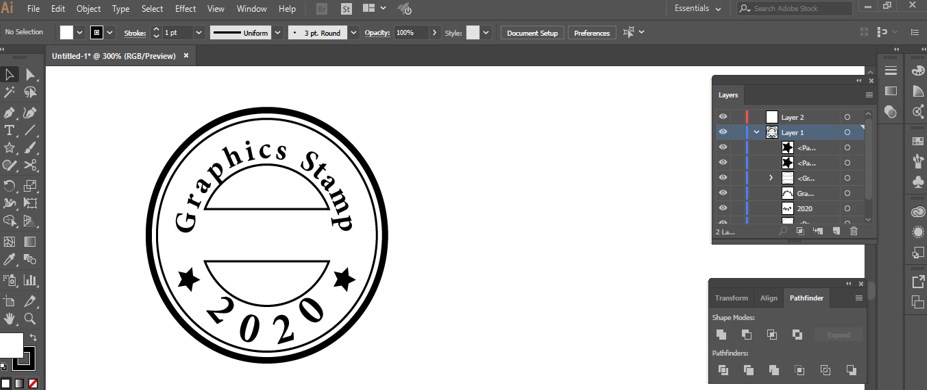Select the Eyedropper tool
The height and width of the screenshot is (390, 927).
(9, 259)
